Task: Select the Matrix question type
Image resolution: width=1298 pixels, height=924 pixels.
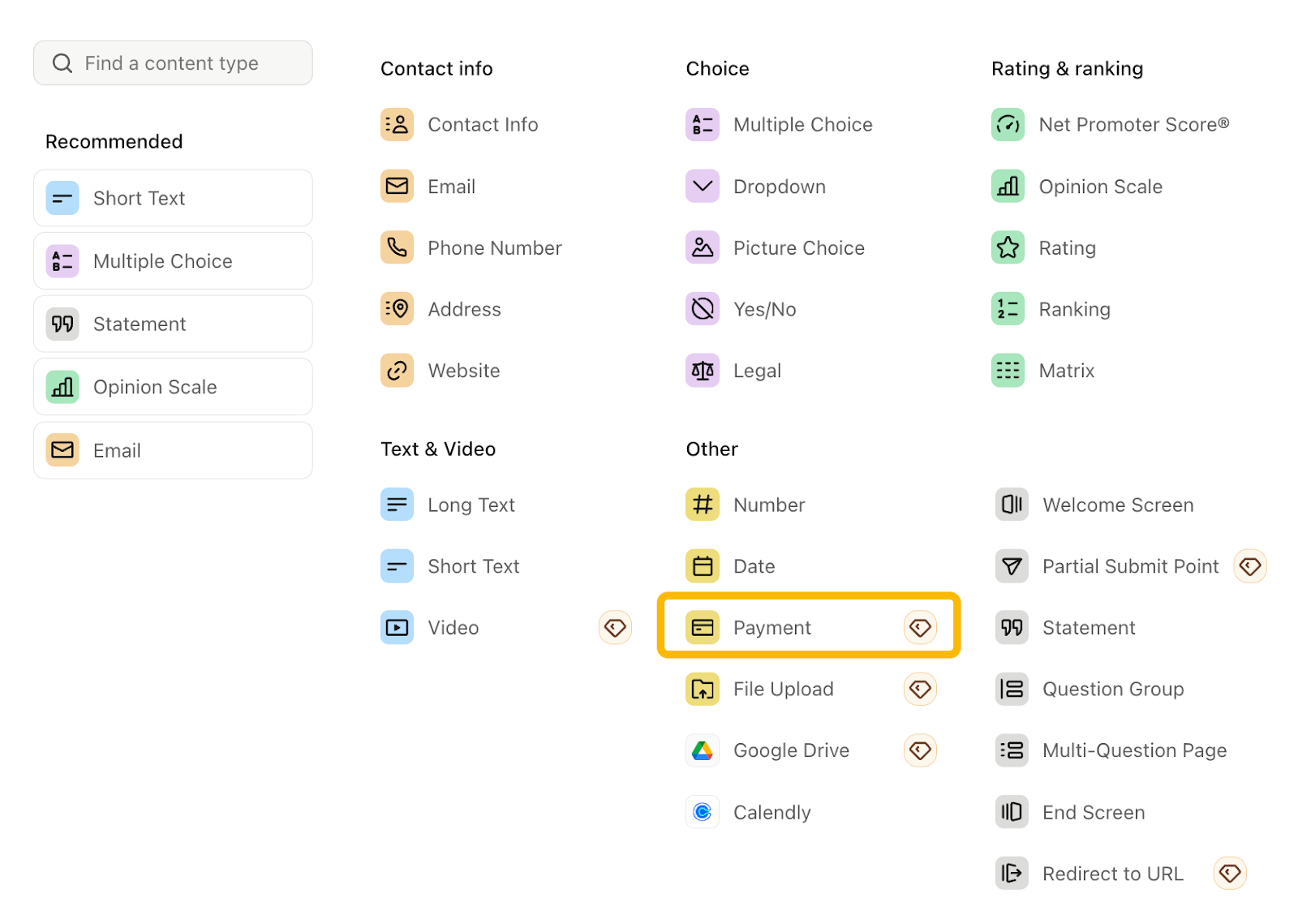Action: [1066, 371]
